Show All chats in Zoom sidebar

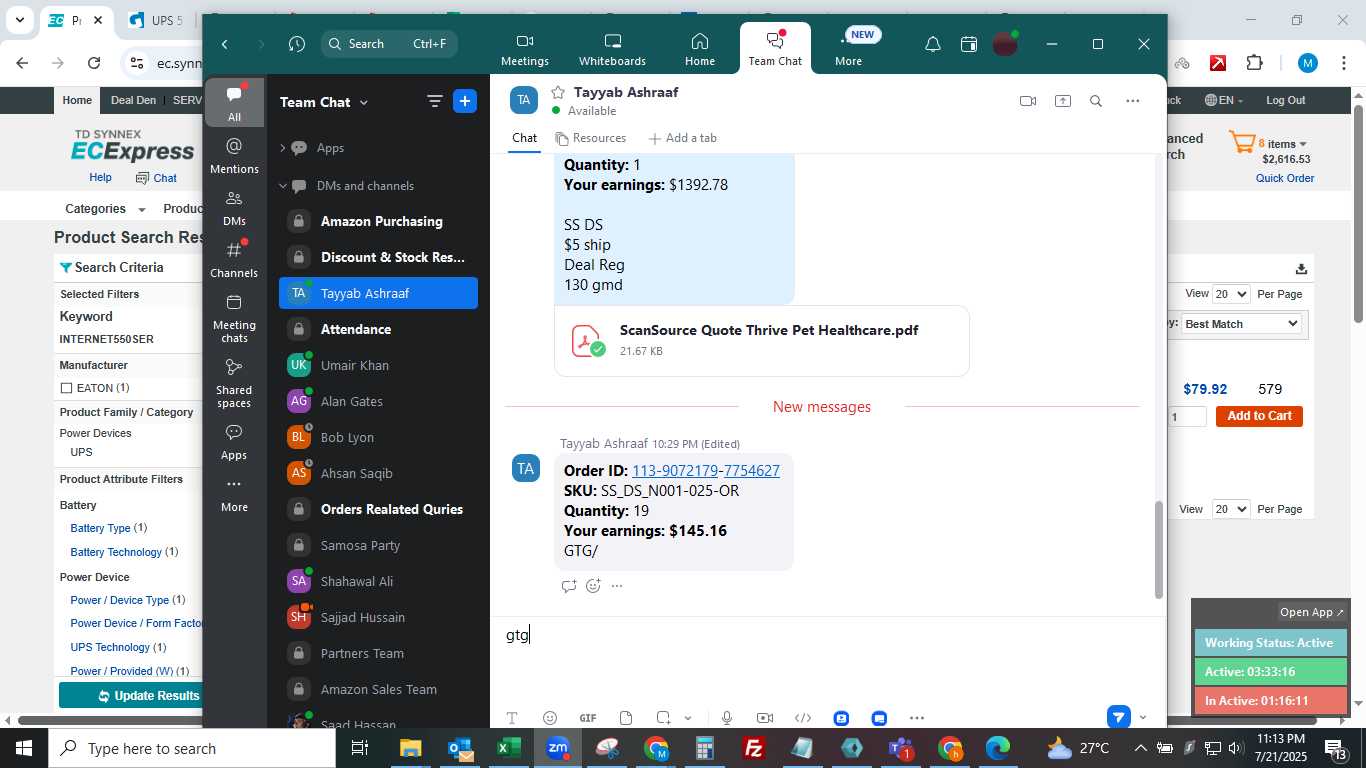pyautogui.click(x=234, y=103)
